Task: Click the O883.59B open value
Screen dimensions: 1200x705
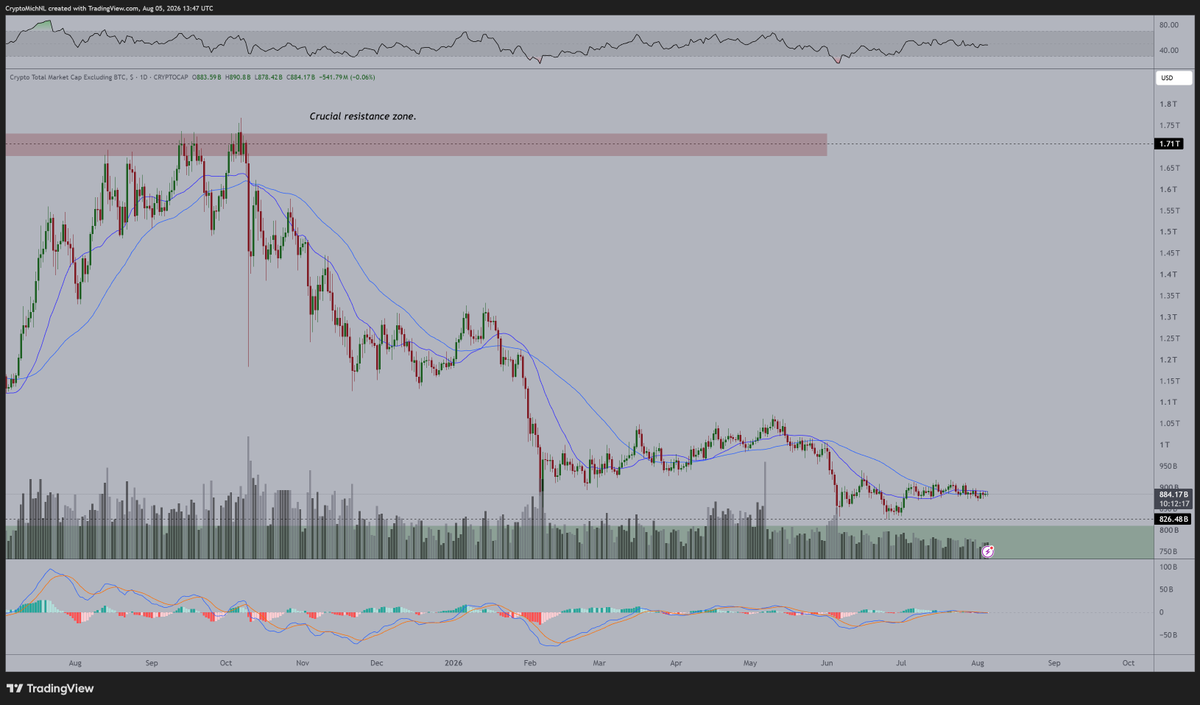Action: [207, 77]
